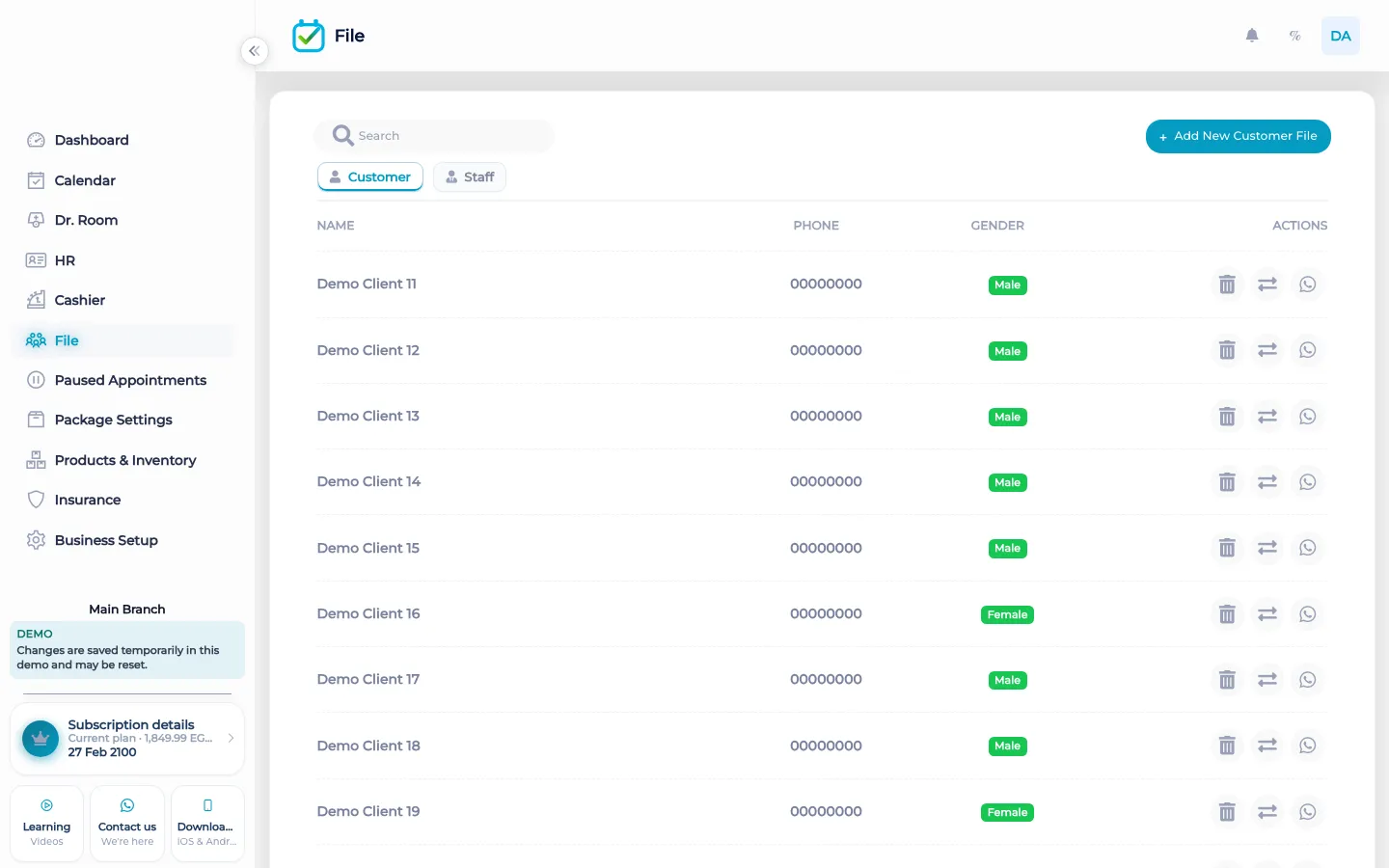Open WhatsApp icon for Demo Client 16
This screenshot has width=1389, height=868.
click(x=1308, y=614)
